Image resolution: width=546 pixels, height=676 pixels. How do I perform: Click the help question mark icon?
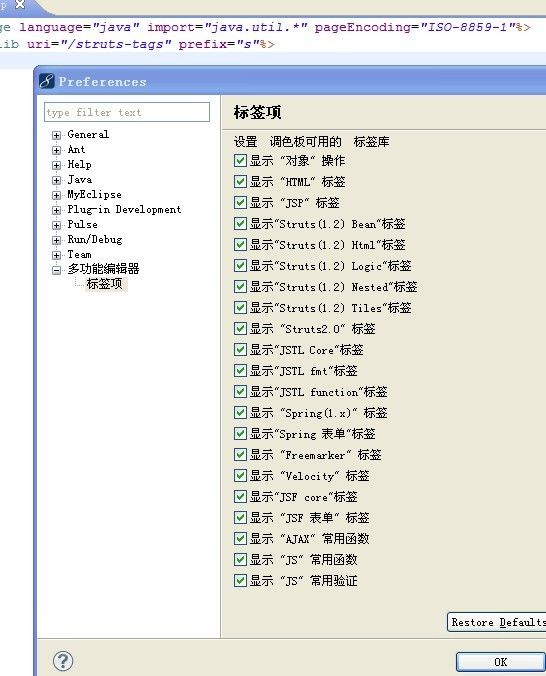pyautogui.click(x=63, y=661)
